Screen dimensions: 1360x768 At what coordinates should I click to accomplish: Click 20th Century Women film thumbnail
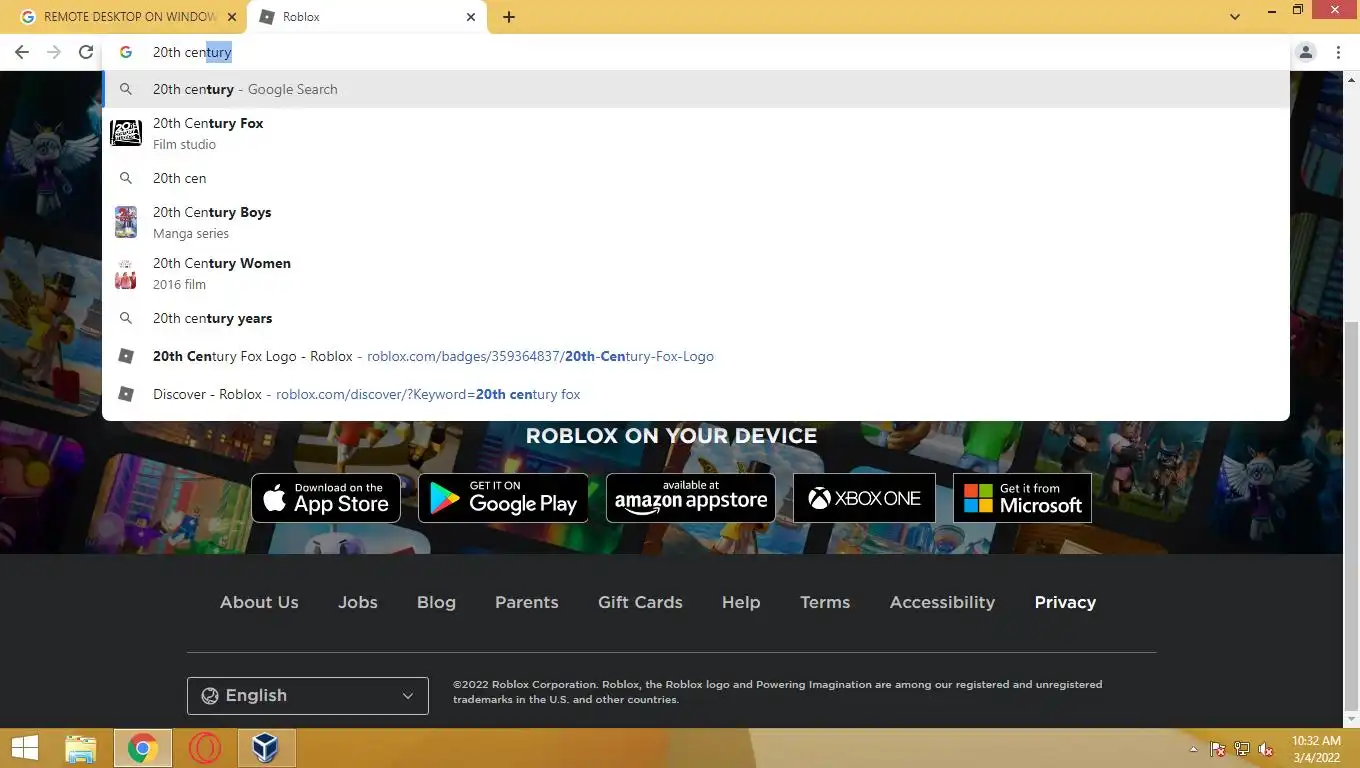pyautogui.click(x=126, y=273)
